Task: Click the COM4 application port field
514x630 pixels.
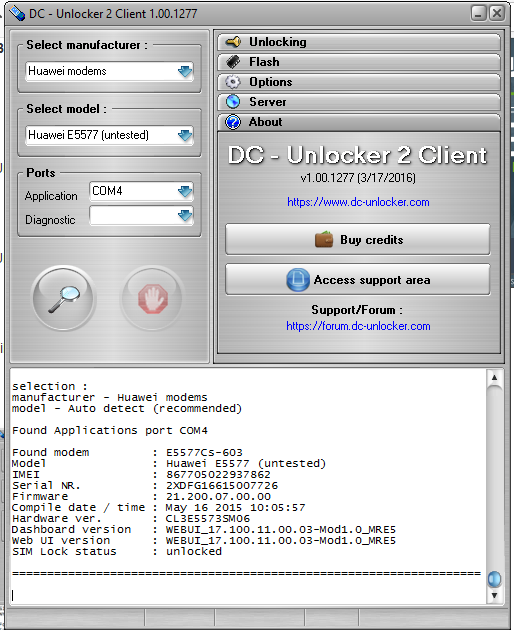Action: (x=141, y=191)
